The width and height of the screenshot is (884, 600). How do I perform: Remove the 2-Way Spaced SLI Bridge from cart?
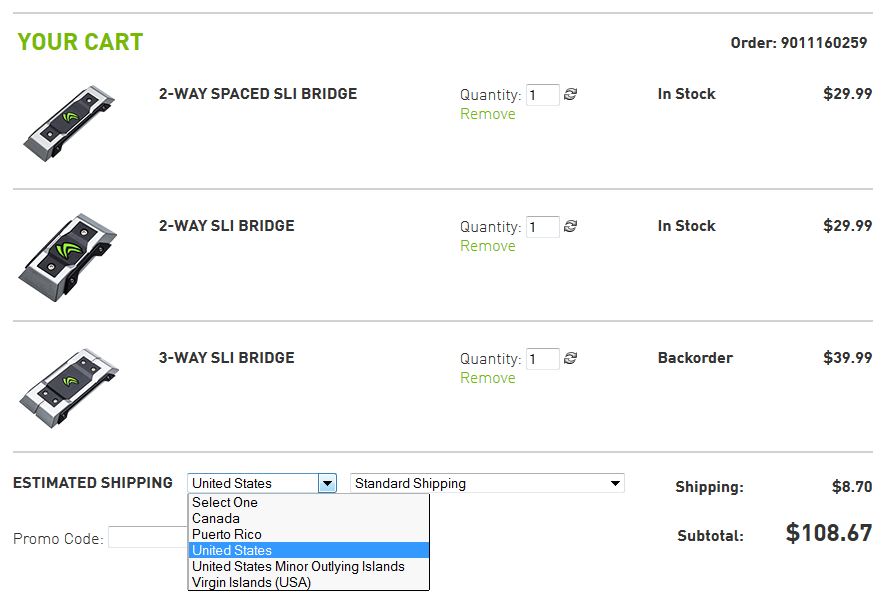487,114
